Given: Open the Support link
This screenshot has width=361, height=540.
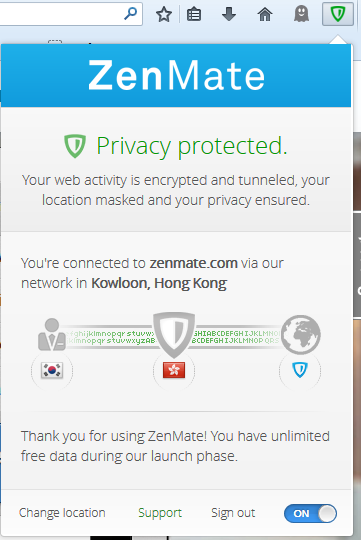Looking at the screenshot, I should [160, 513].
